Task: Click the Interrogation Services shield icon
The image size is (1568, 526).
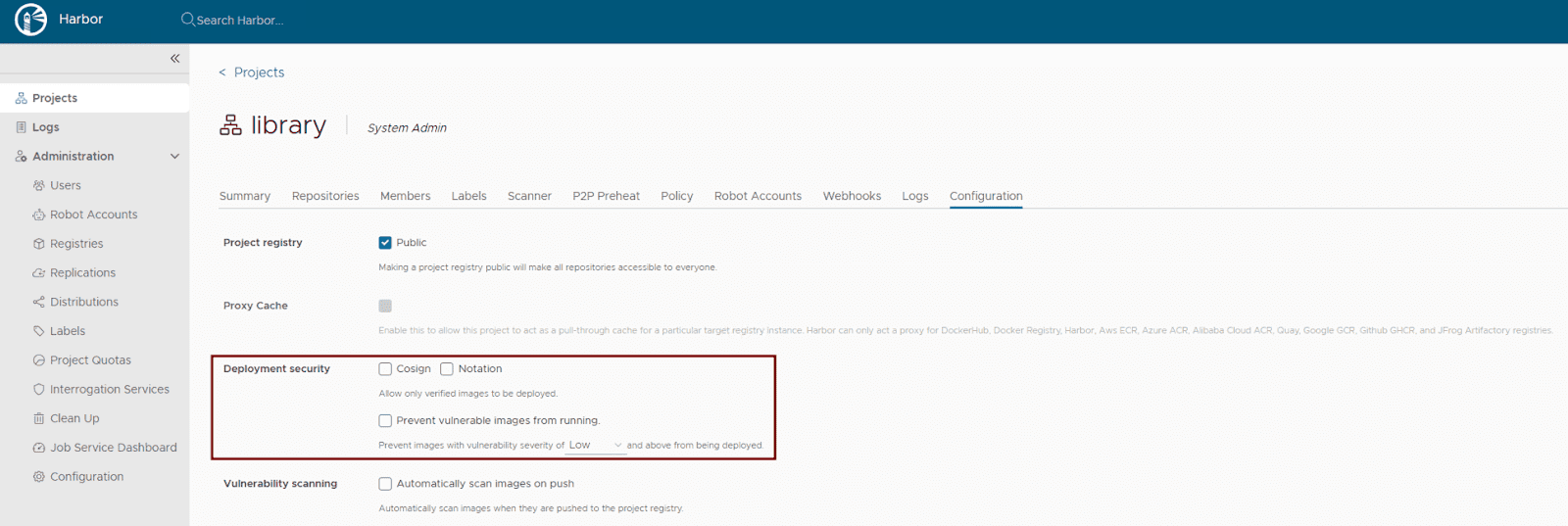Action: 39,389
